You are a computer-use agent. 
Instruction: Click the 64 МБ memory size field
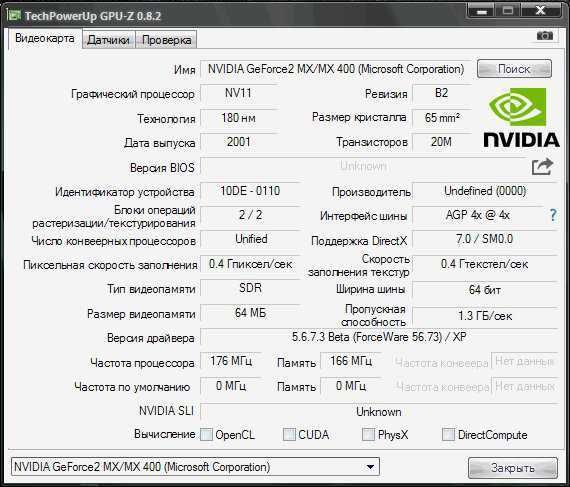pyautogui.click(x=250, y=313)
